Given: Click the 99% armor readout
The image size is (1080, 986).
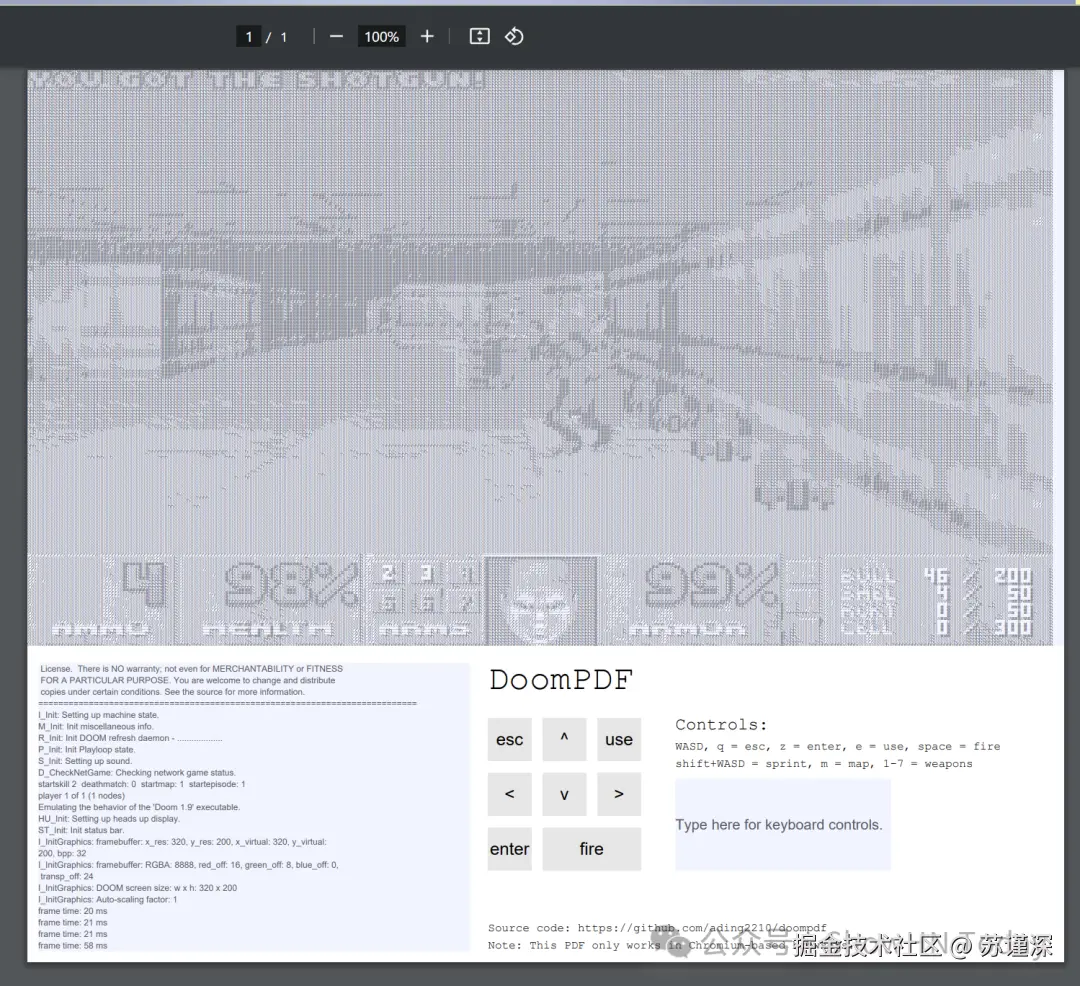Looking at the screenshot, I should coord(711,584).
